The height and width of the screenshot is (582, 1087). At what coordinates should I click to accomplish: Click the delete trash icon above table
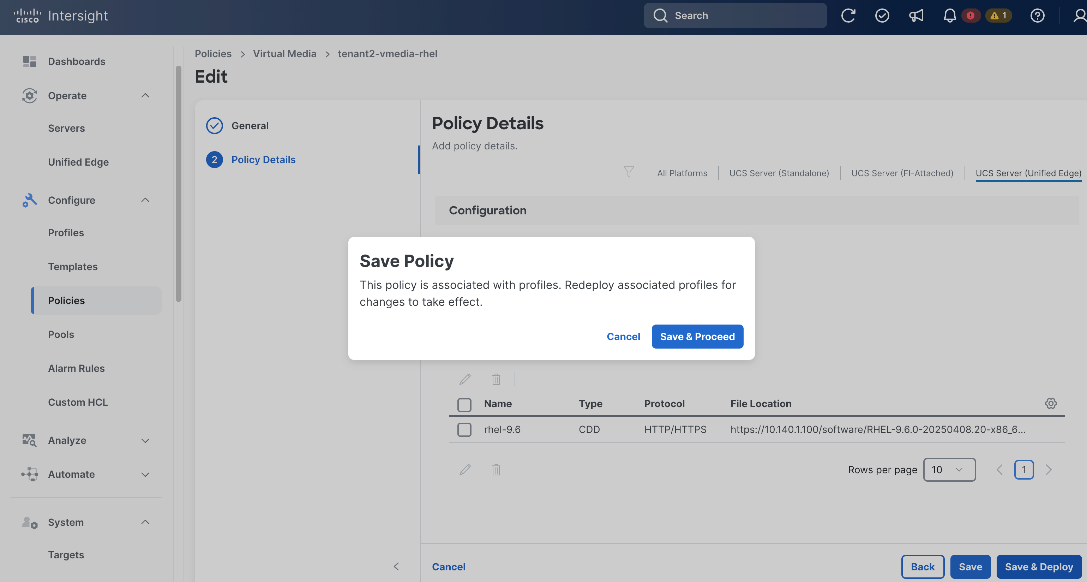(496, 380)
